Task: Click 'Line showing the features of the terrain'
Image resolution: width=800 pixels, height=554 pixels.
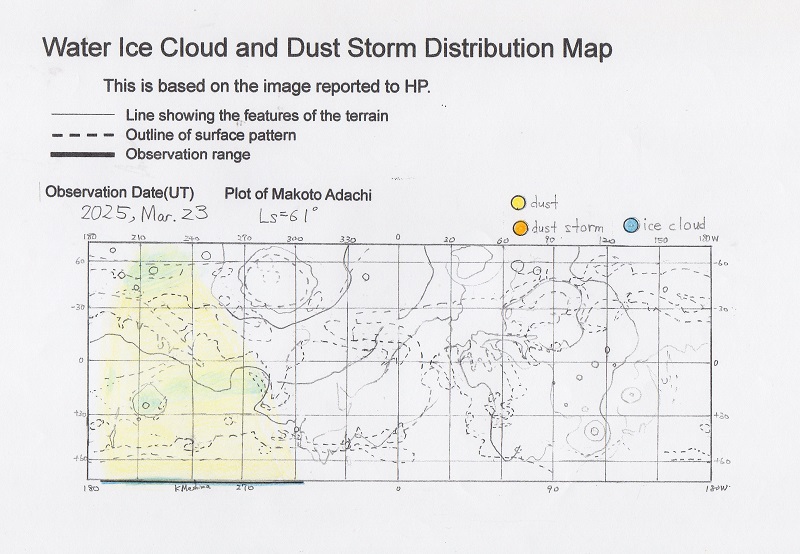Action: 257,116
